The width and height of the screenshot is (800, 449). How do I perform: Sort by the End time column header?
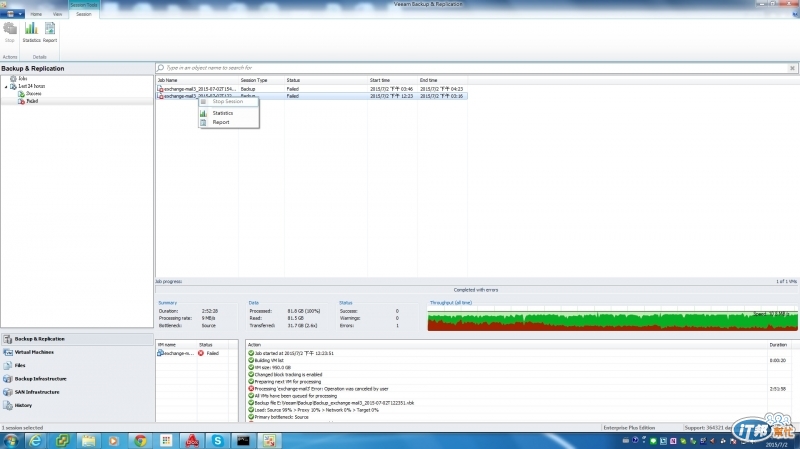[442, 80]
